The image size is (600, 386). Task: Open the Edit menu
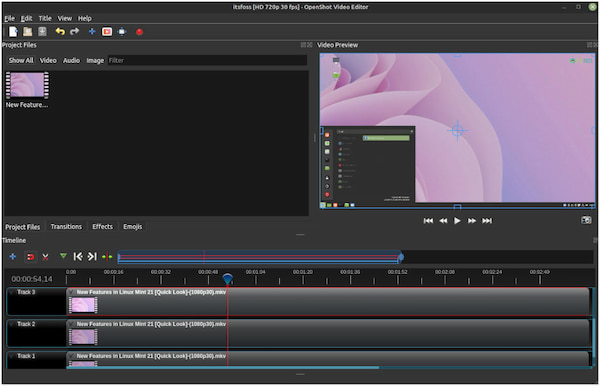26,18
